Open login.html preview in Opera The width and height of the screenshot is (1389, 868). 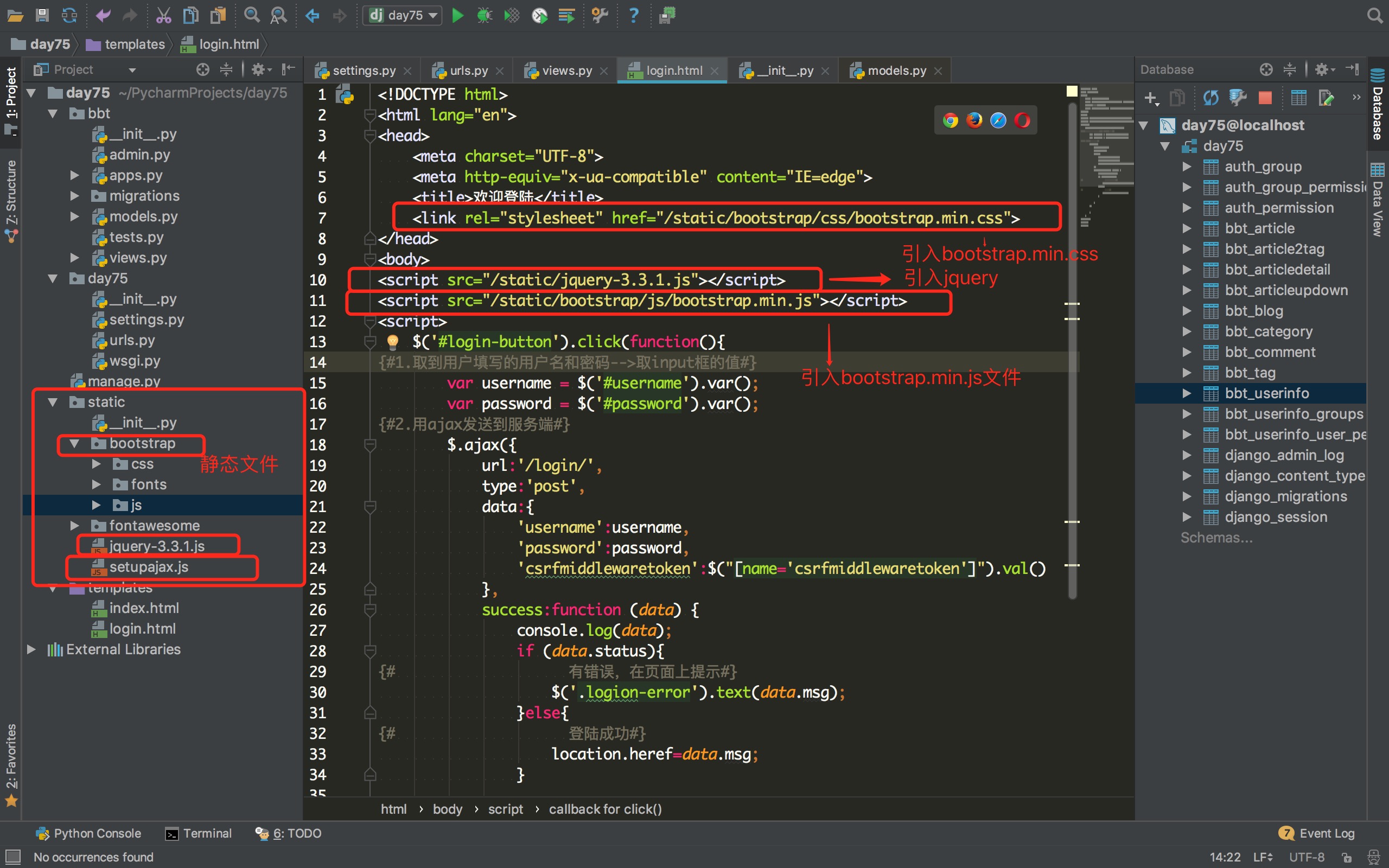[x=1022, y=120]
